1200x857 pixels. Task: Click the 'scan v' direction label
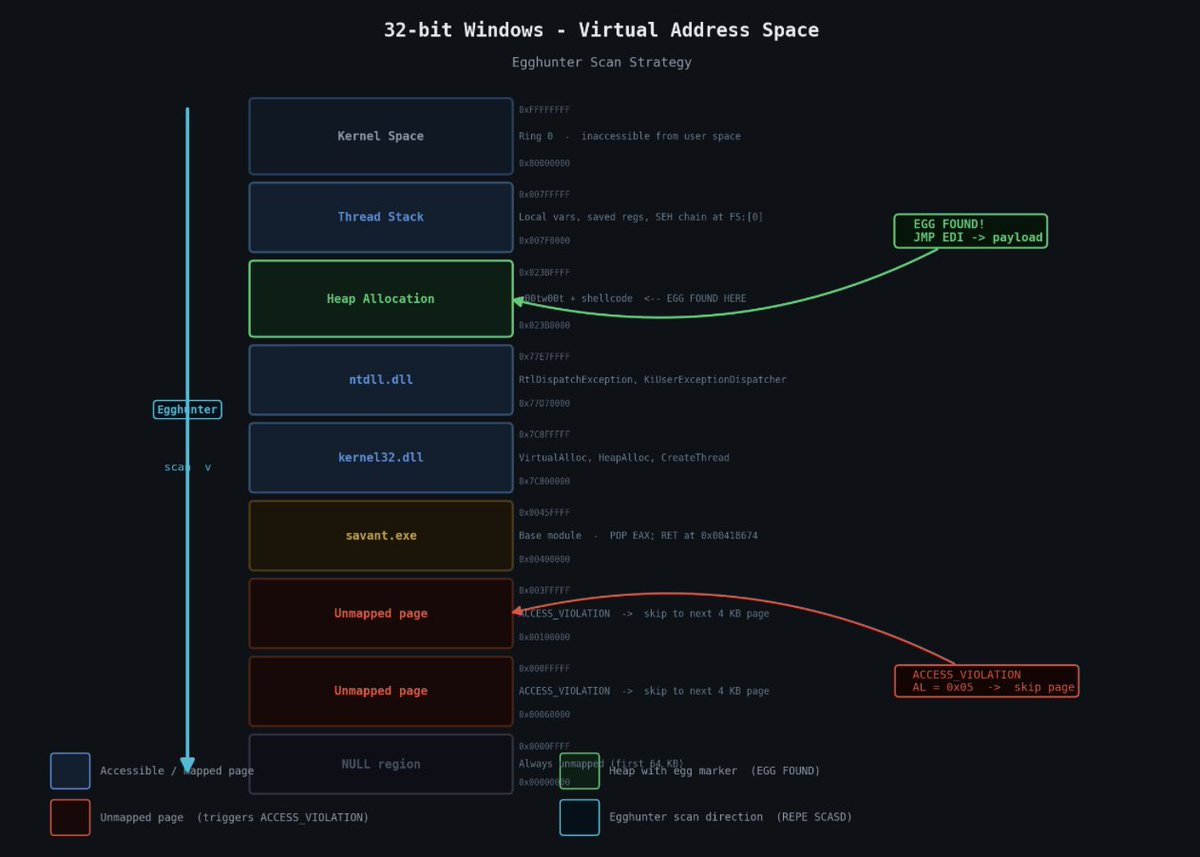point(188,467)
